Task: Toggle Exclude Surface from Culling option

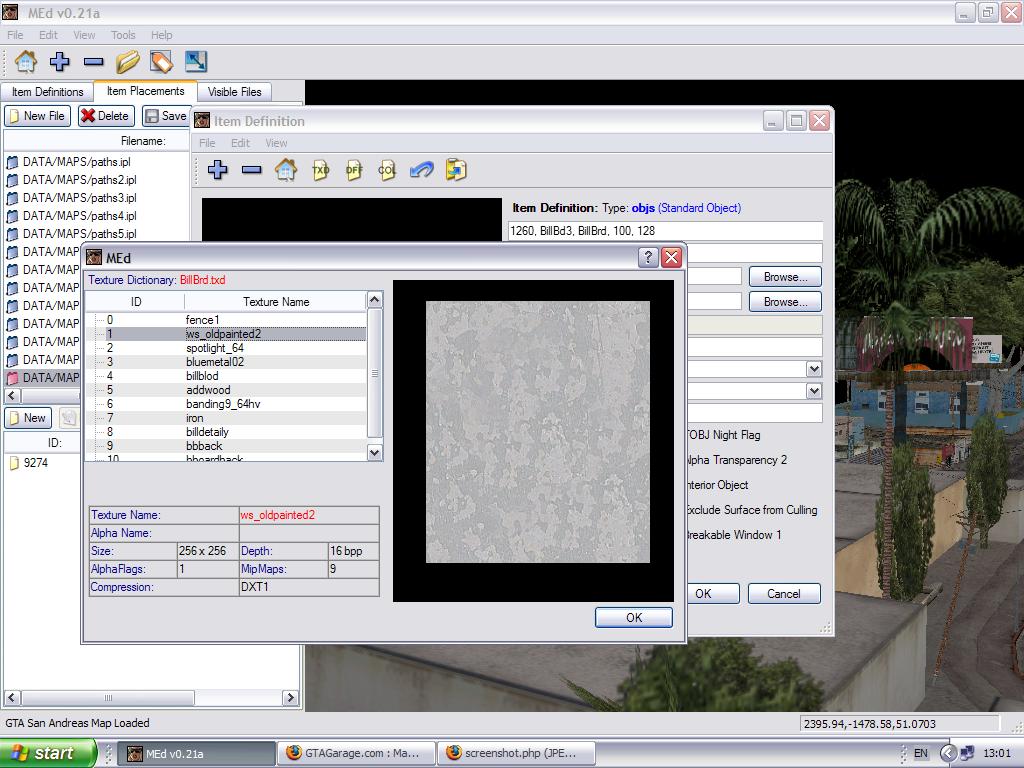Action: tap(752, 509)
